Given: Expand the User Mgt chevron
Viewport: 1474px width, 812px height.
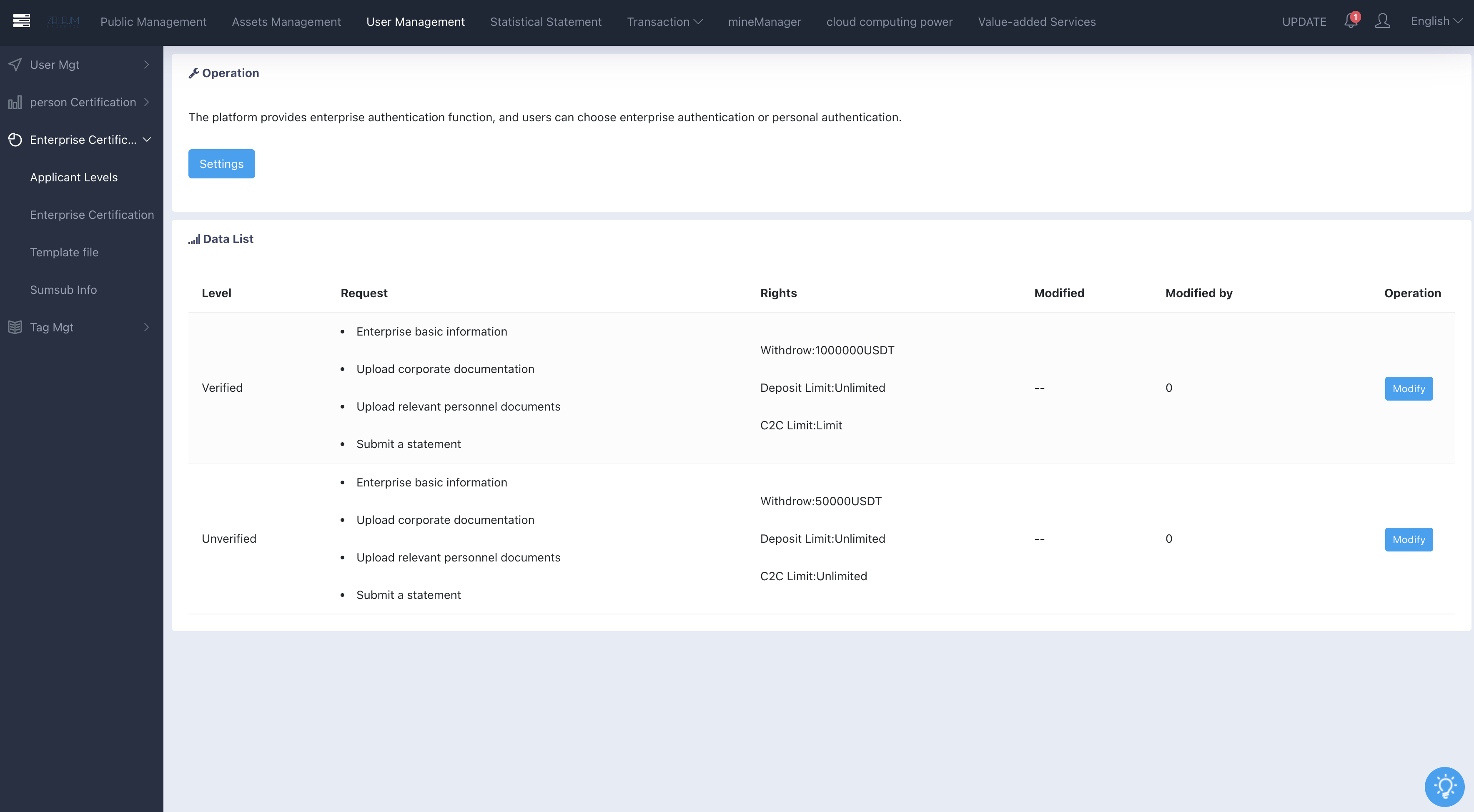Looking at the screenshot, I should [146, 65].
